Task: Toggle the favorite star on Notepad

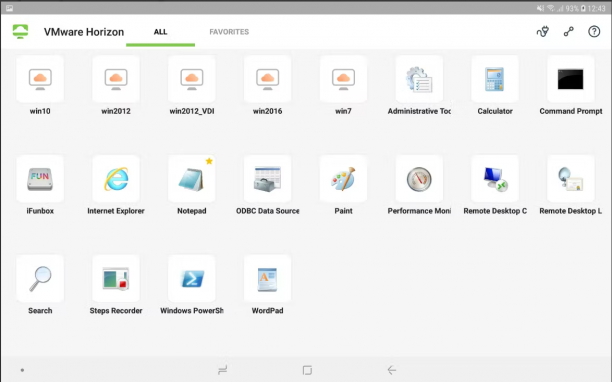Action: [x=209, y=161]
